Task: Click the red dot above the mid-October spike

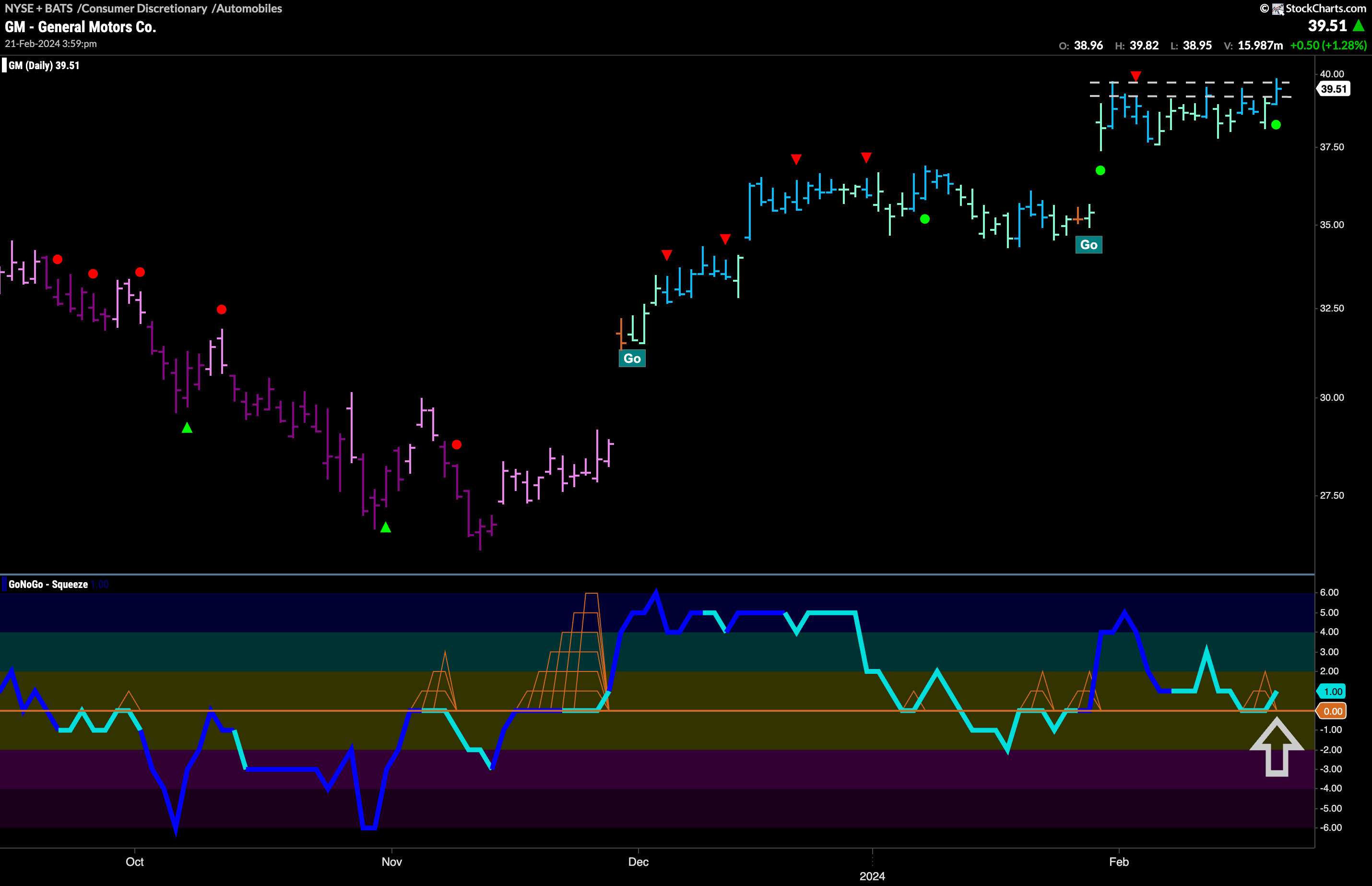Action: pos(221,310)
